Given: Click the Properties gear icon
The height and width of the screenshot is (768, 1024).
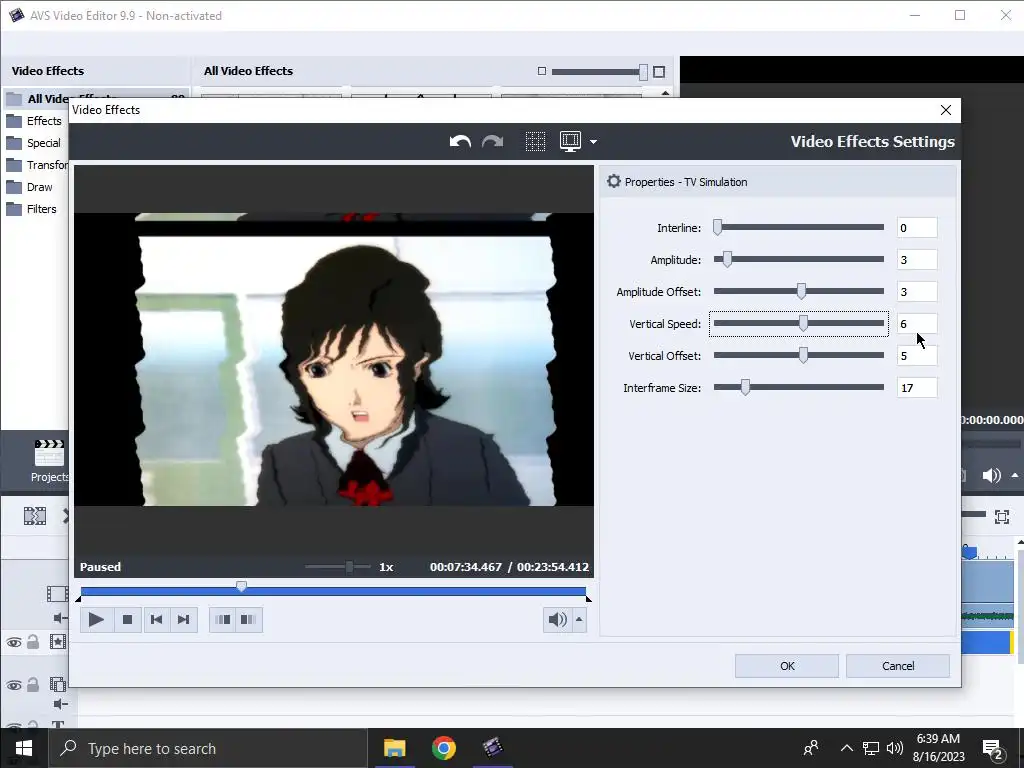Looking at the screenshot, I should (x=613, y=182).
